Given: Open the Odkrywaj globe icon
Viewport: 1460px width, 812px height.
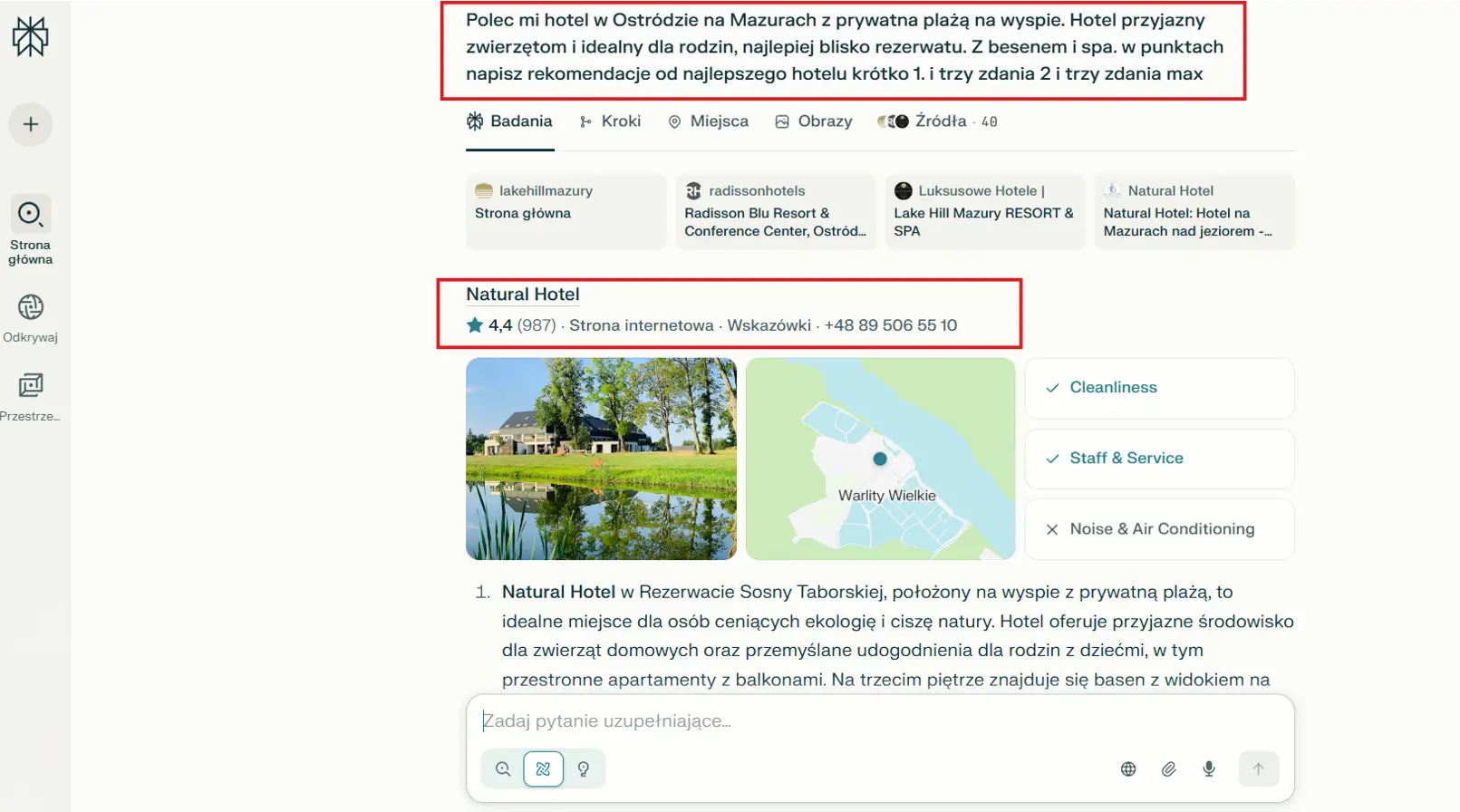Looking at the screenshot, I should [31, 308].
